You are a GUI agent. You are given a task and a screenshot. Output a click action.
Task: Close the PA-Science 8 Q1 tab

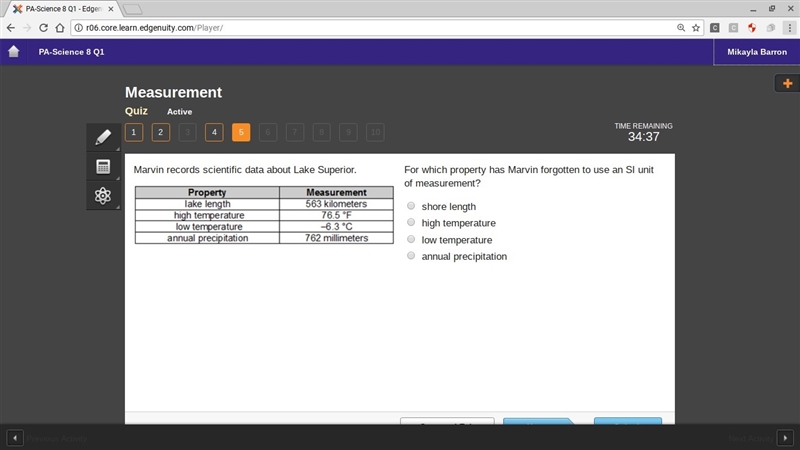click(x=111, y=9)
